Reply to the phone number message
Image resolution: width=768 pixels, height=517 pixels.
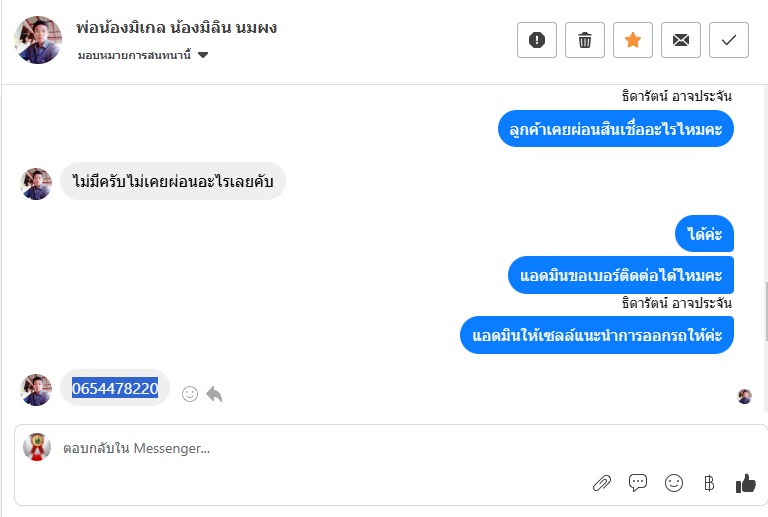click(214, 394)
